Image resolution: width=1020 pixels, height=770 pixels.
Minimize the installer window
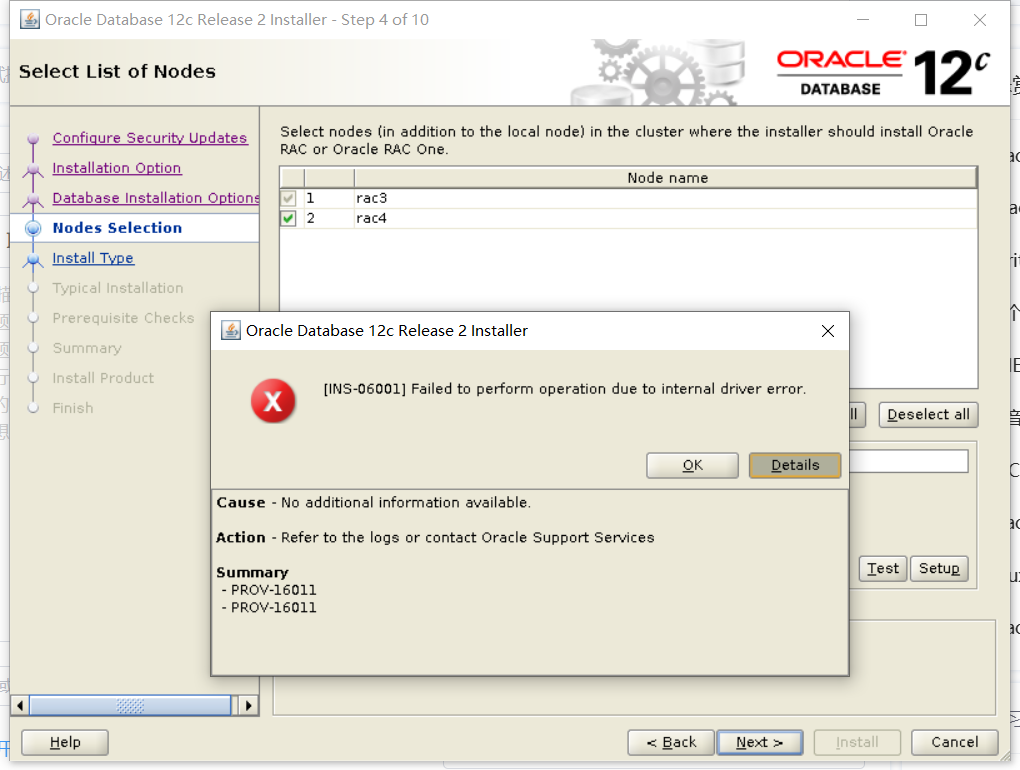[x=863, y=20]
